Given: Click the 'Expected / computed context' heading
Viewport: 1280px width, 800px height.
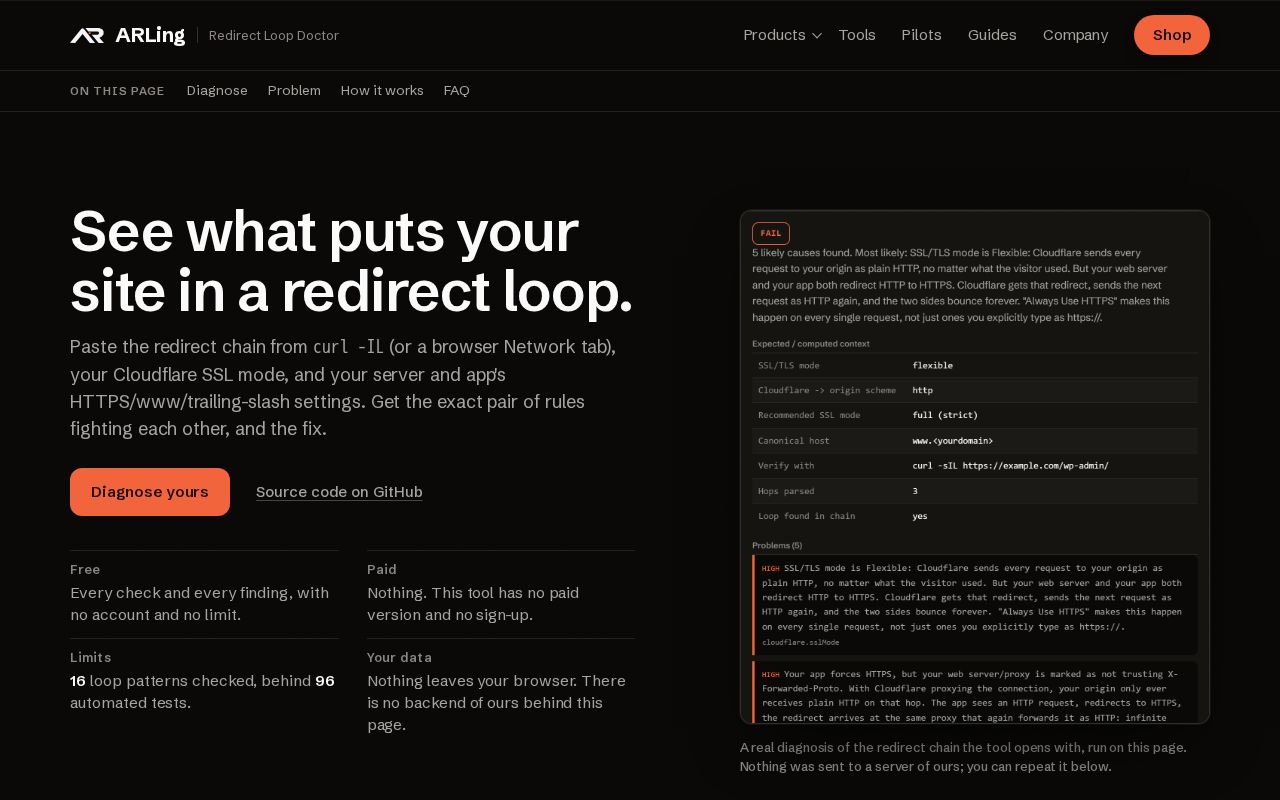Looking at the screenshot, I should coord(811,343).
